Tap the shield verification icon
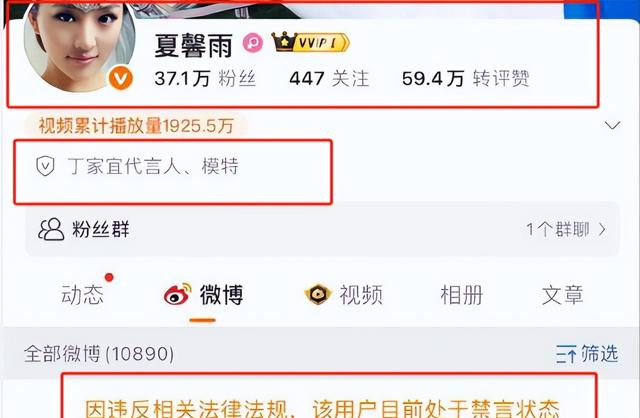640x418 pixels. (x=45, y=166)
